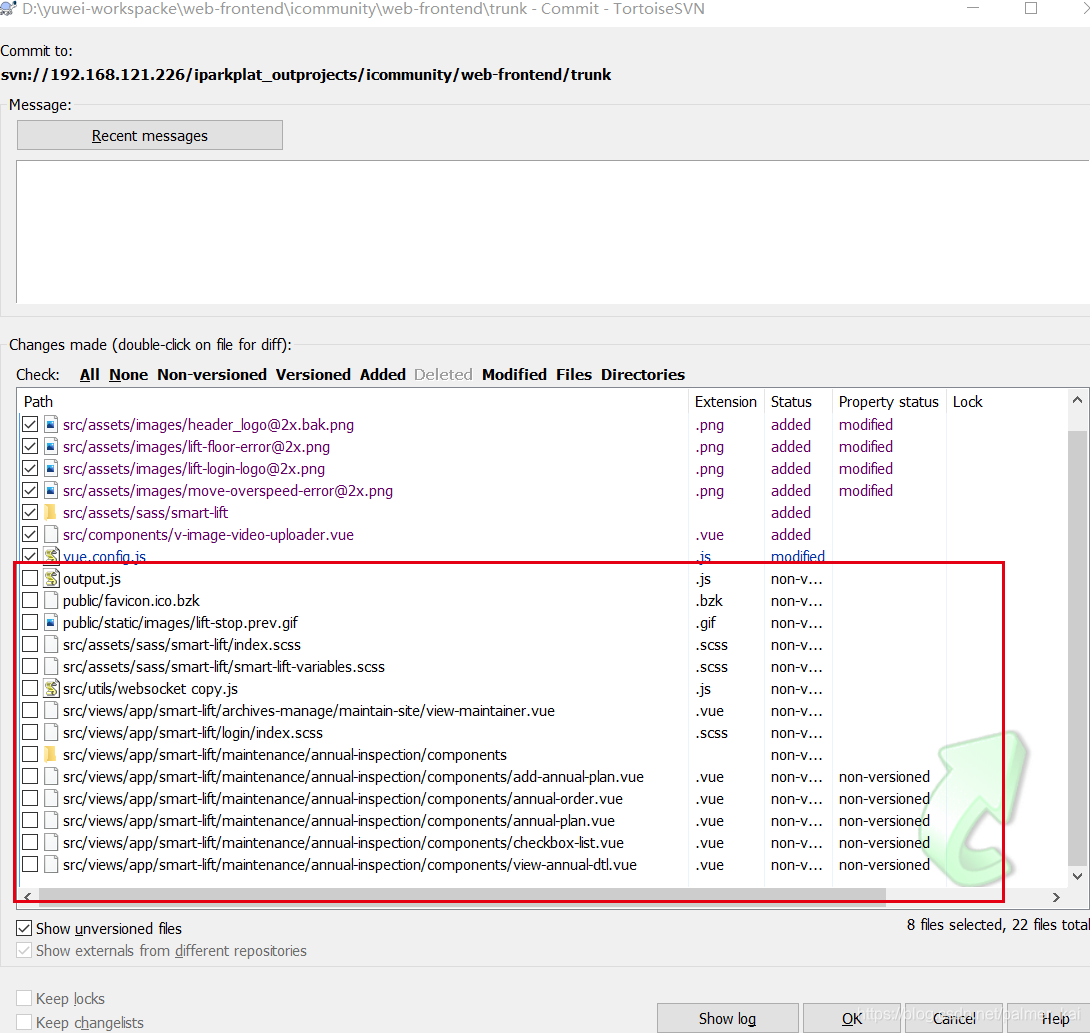Enable Keep changelists checkbox

tap(24, 1022)
